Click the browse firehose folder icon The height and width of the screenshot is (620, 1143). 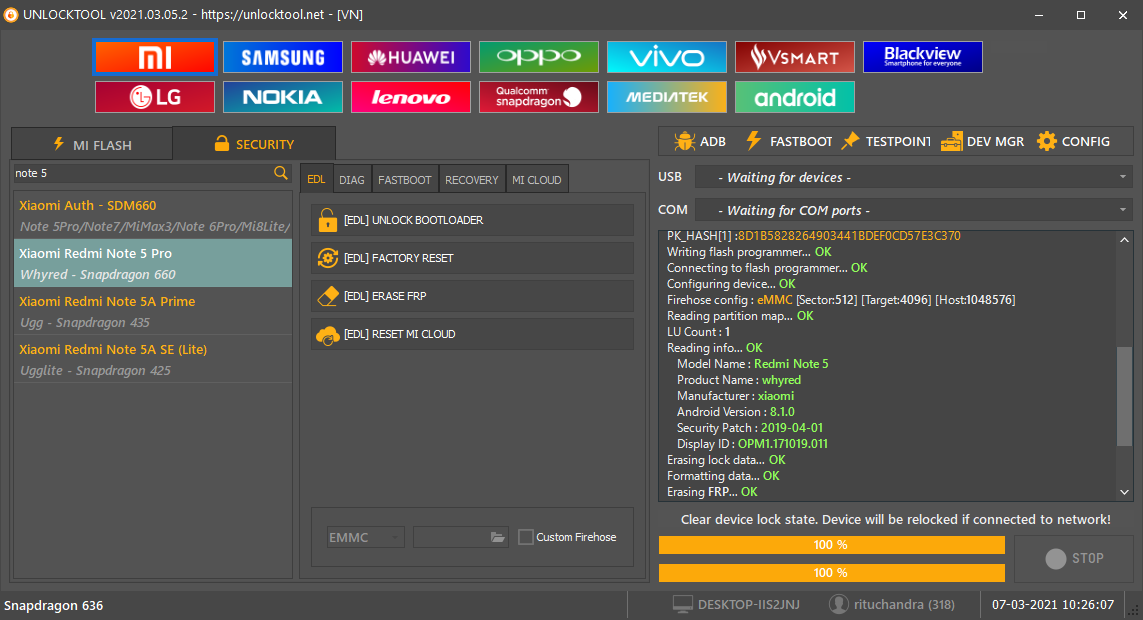click(x=497, y=537)
